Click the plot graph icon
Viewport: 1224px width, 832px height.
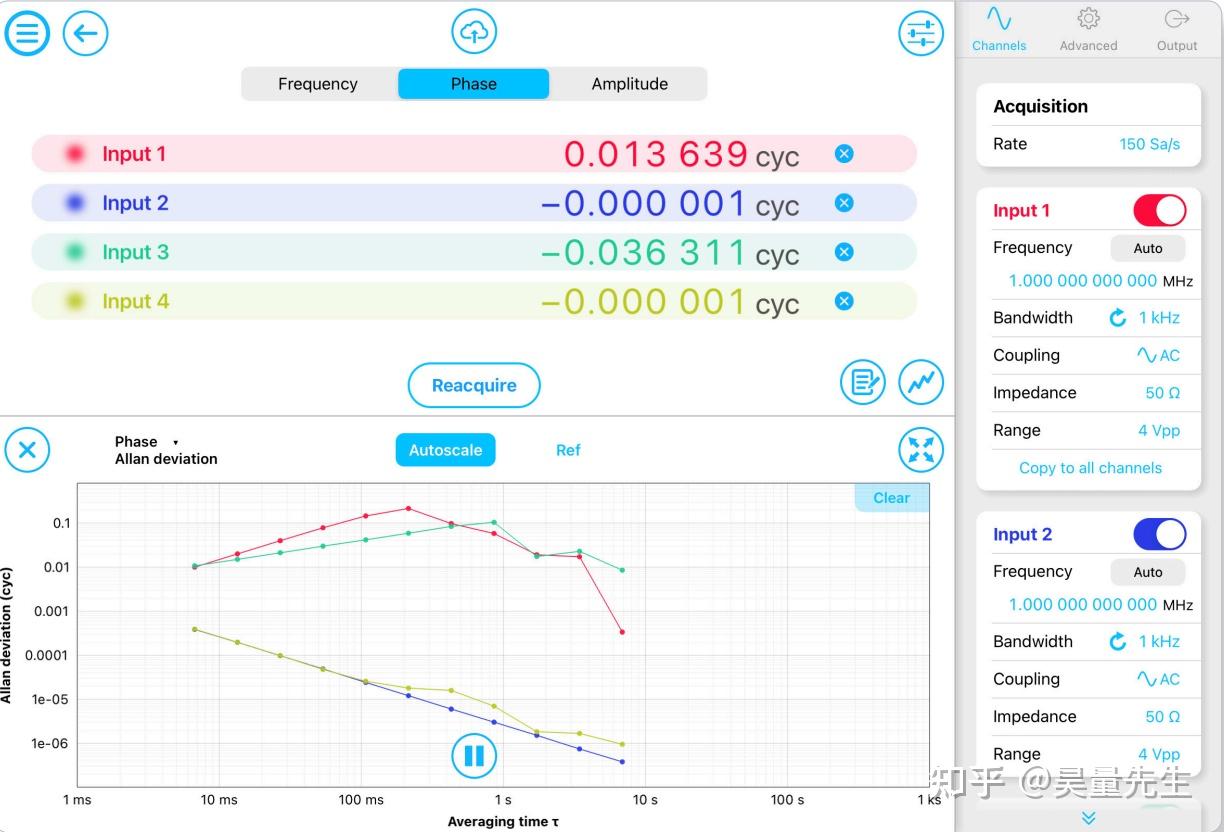[x=921, y=382]
